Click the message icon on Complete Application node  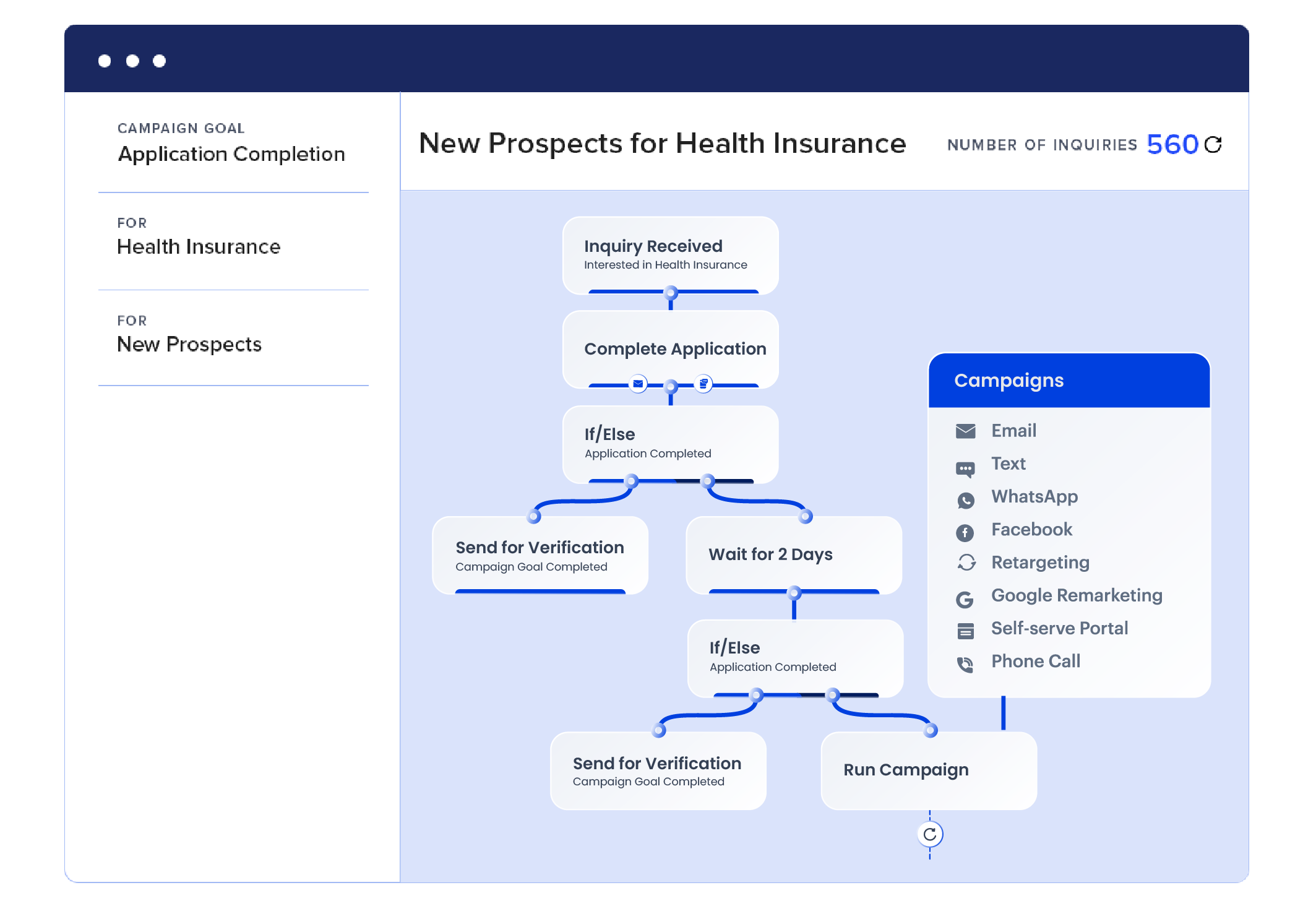point(703,384)
